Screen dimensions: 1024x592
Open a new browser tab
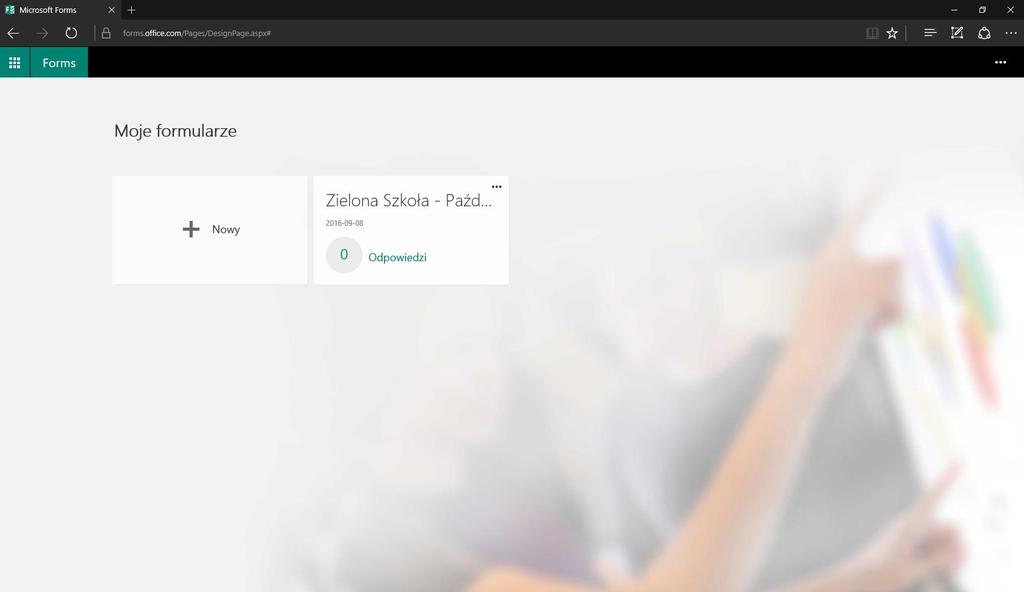[x=131, y=10]
